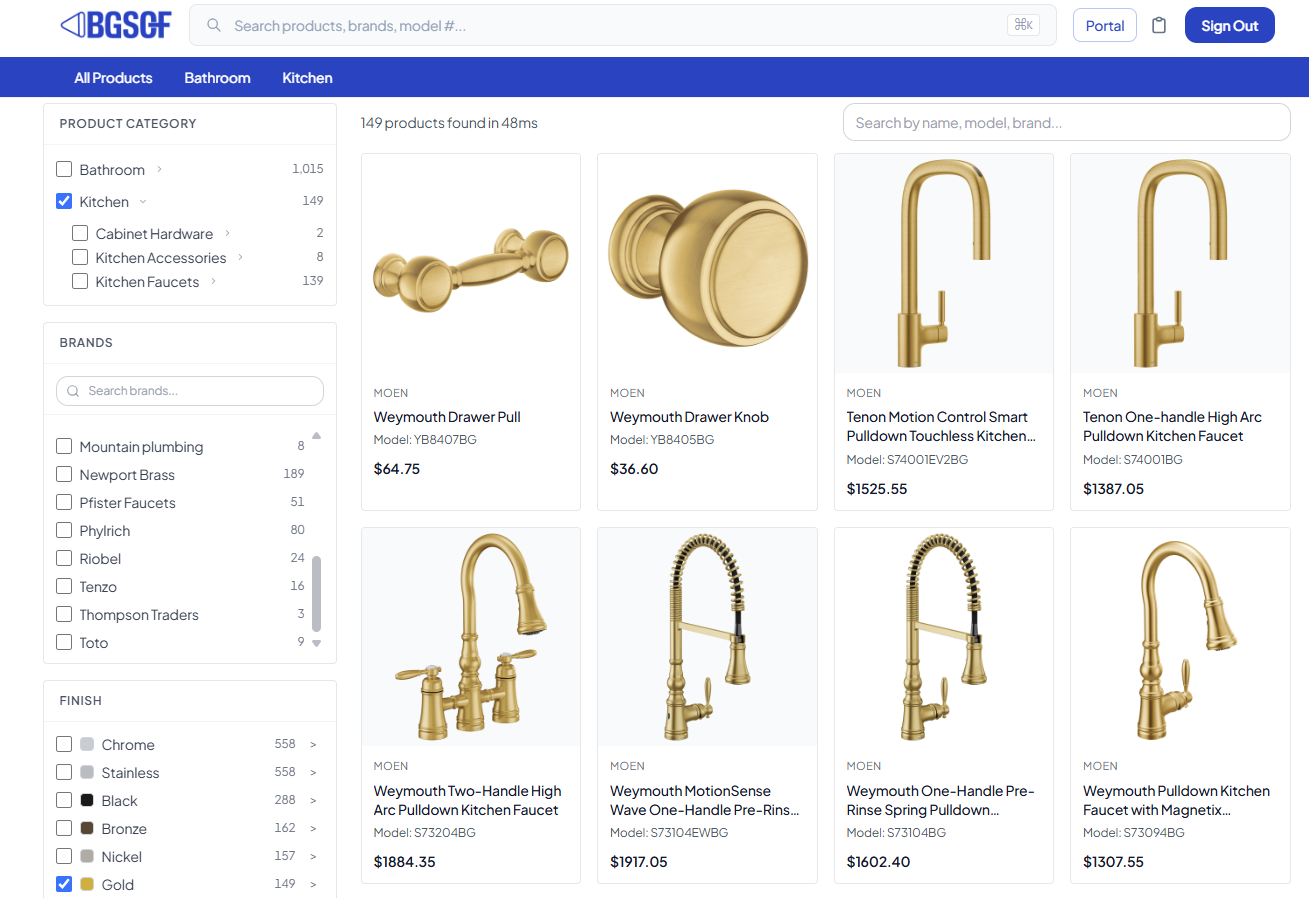Open the Weymouth Drawer Pull image
Image resolution: width=1309 pixels, height=898 pixels.
[471, 263]
